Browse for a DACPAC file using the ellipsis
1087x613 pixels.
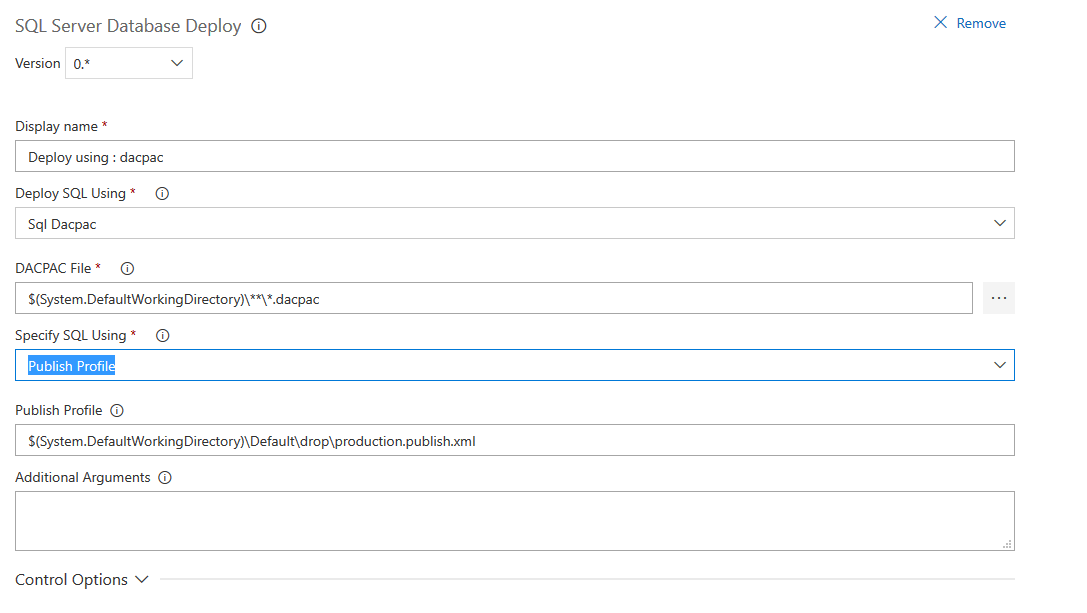998,297
